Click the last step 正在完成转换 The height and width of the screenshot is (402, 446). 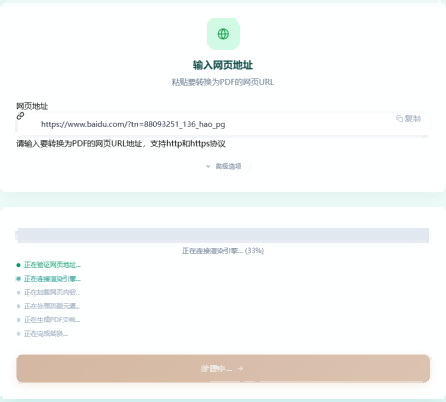pyautogui.click(x=43, y=333)
